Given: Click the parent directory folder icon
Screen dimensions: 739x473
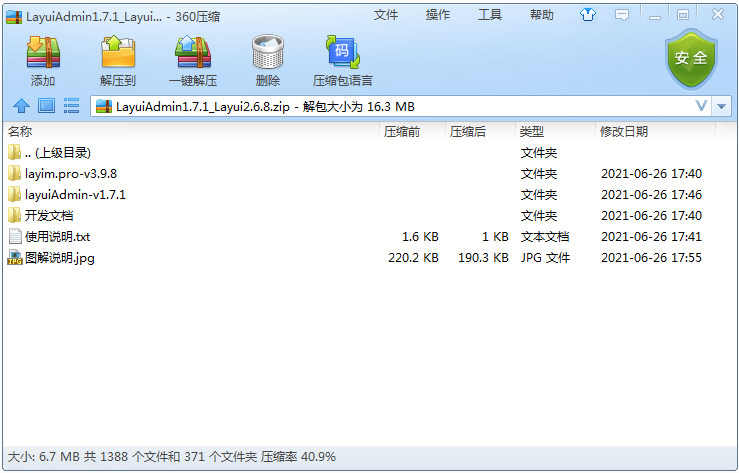Looking at the screenshot, I should coord(15,153).
